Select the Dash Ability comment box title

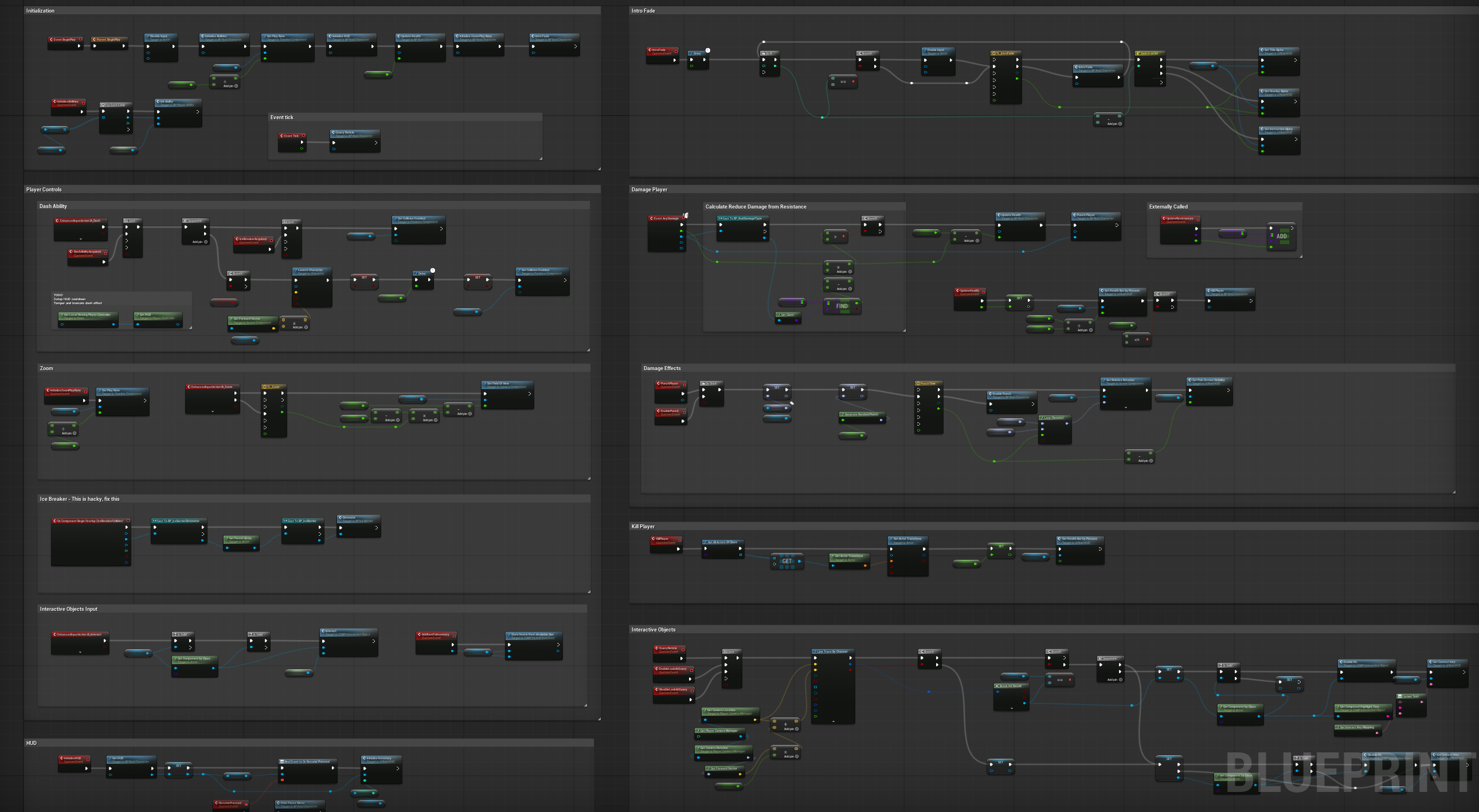(53, 206)
